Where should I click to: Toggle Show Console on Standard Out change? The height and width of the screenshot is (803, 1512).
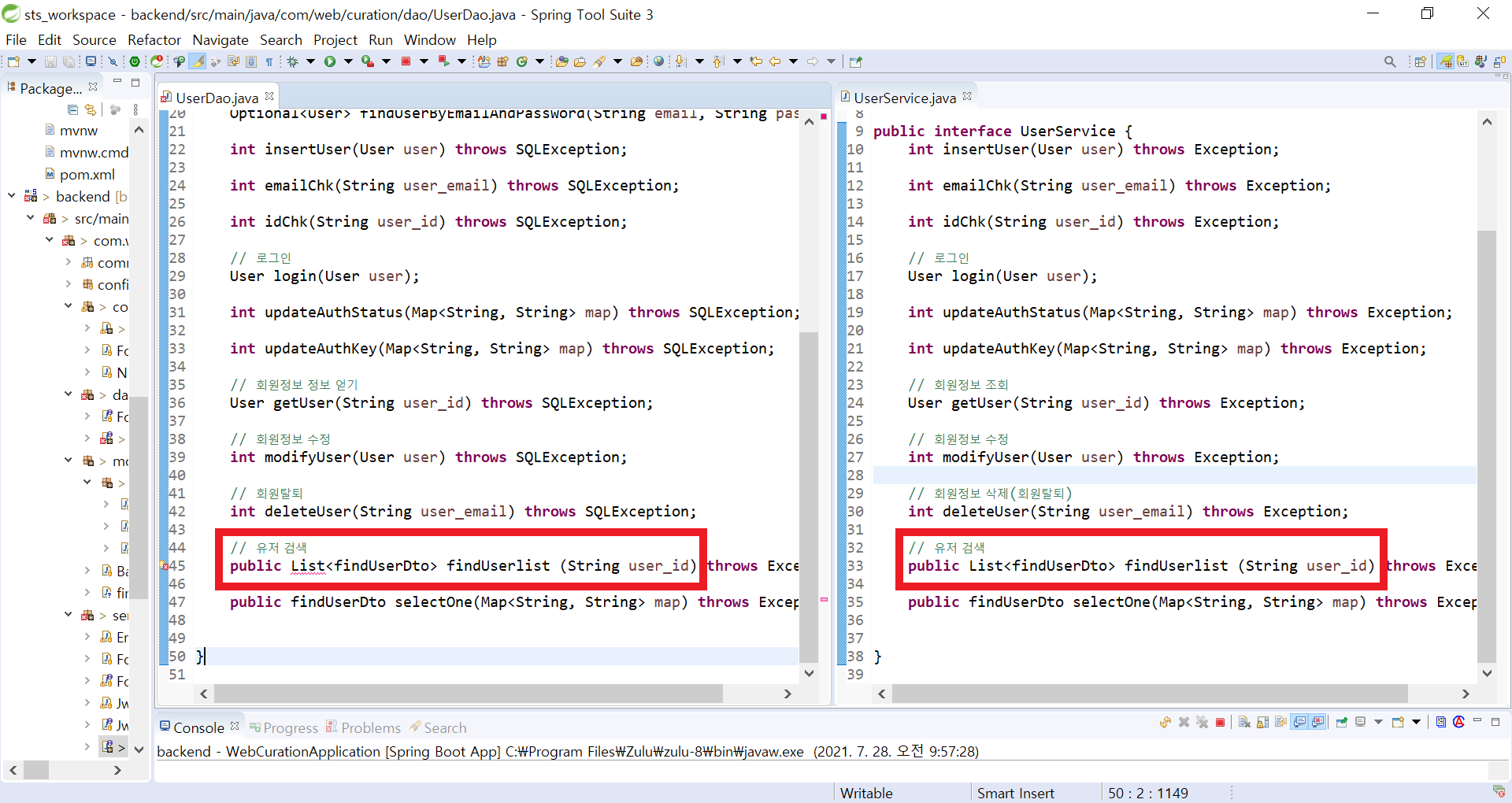tap(1299, 722)
